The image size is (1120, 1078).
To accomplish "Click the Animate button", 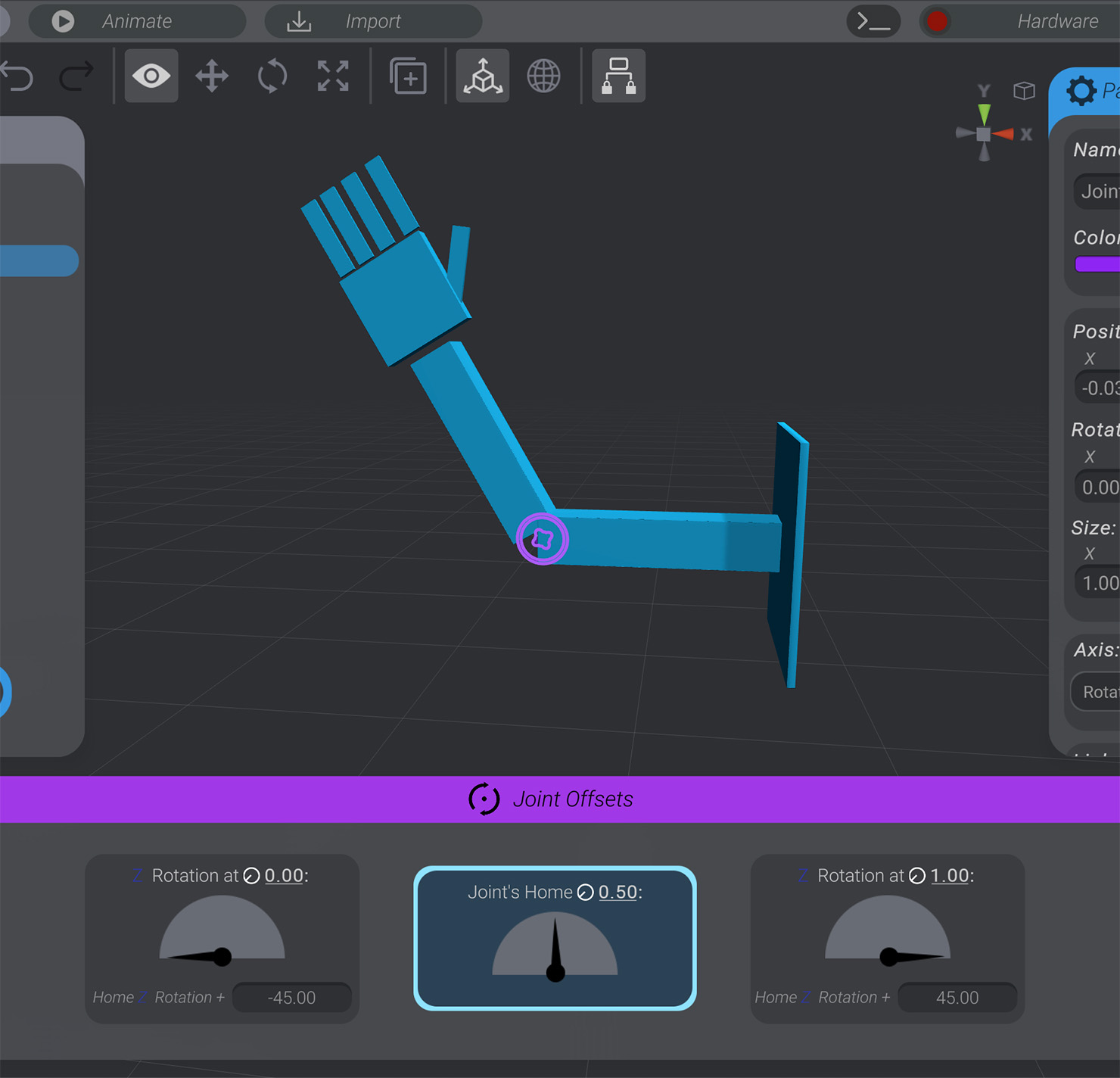I will click(137, 21).
